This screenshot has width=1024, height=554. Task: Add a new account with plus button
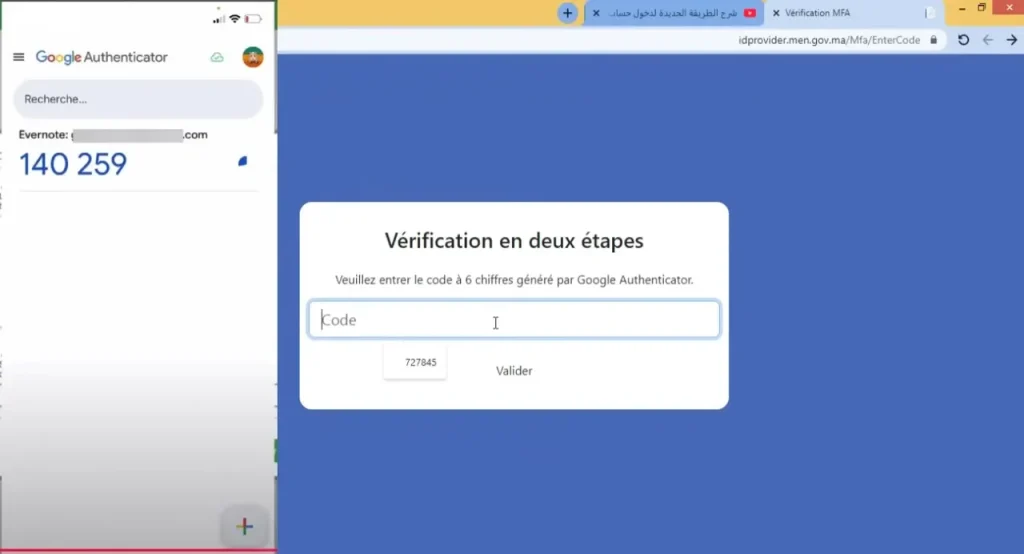(244, 526)
